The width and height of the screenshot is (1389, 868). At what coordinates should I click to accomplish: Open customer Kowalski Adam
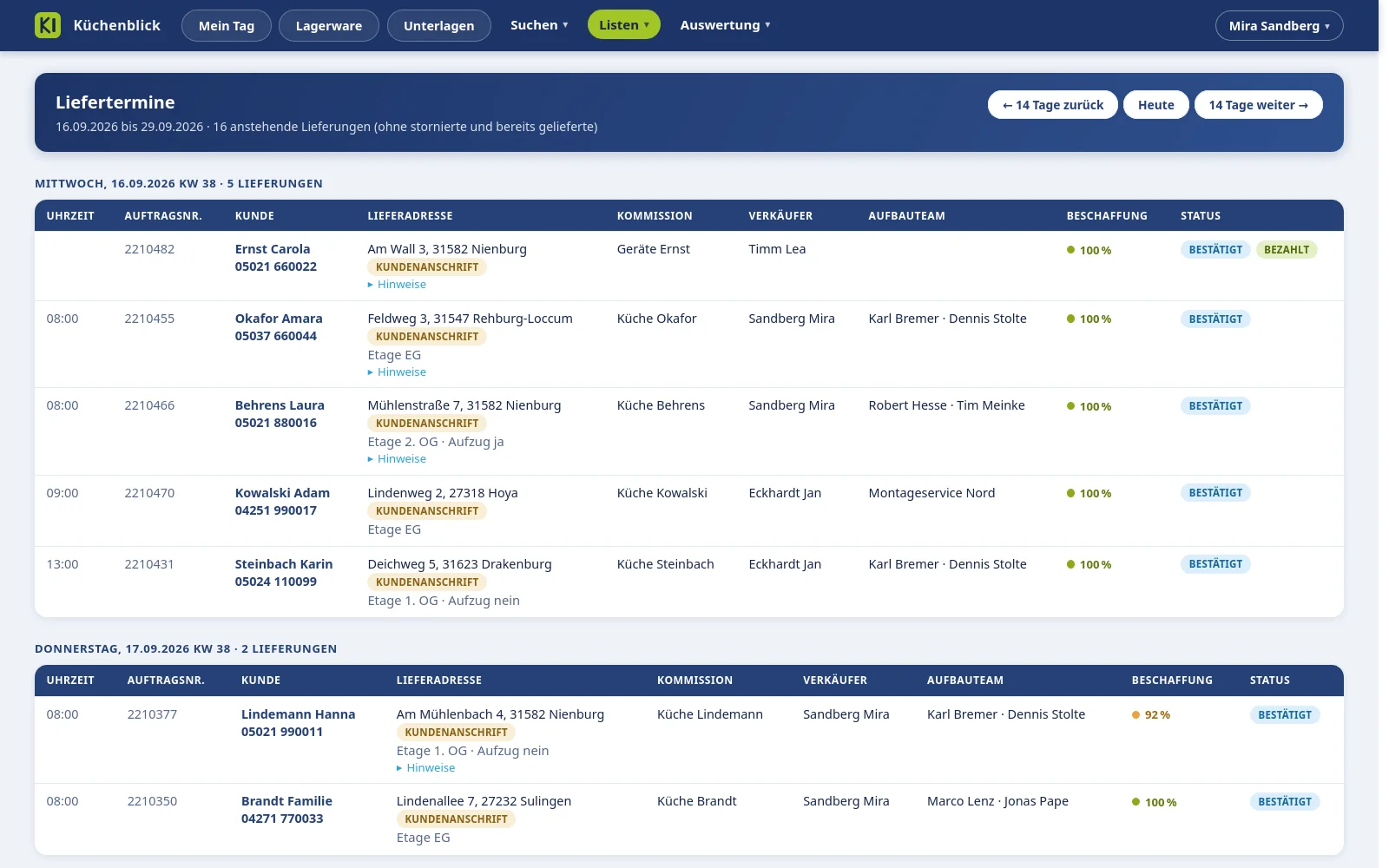282,493
